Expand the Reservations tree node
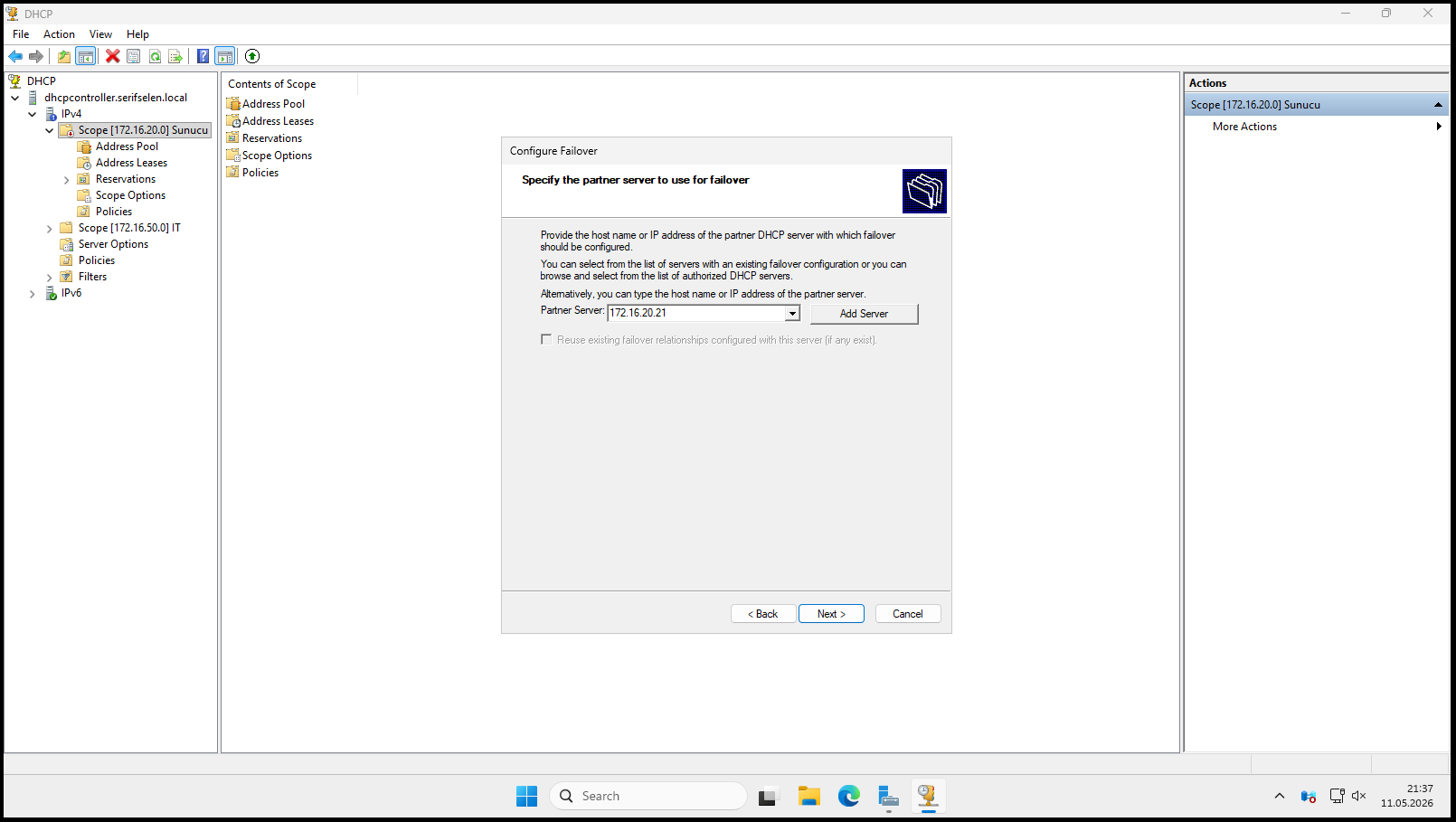The height and width of the screenshot is (822, 1456). coord(67,180)
